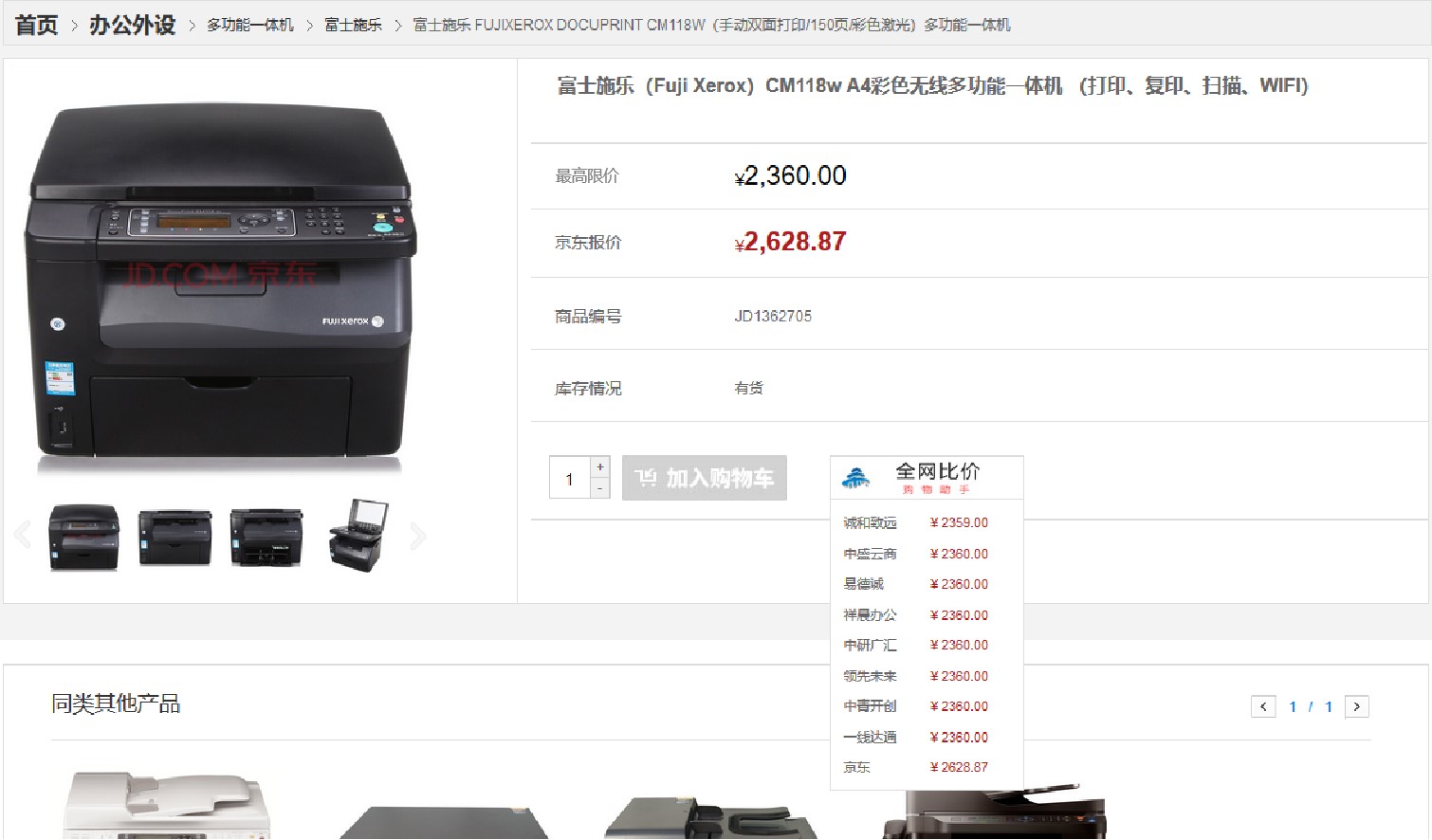The width and height of the screenshot is (1432, 840).
Task: Open third similar product image
Action: point(710,817)
